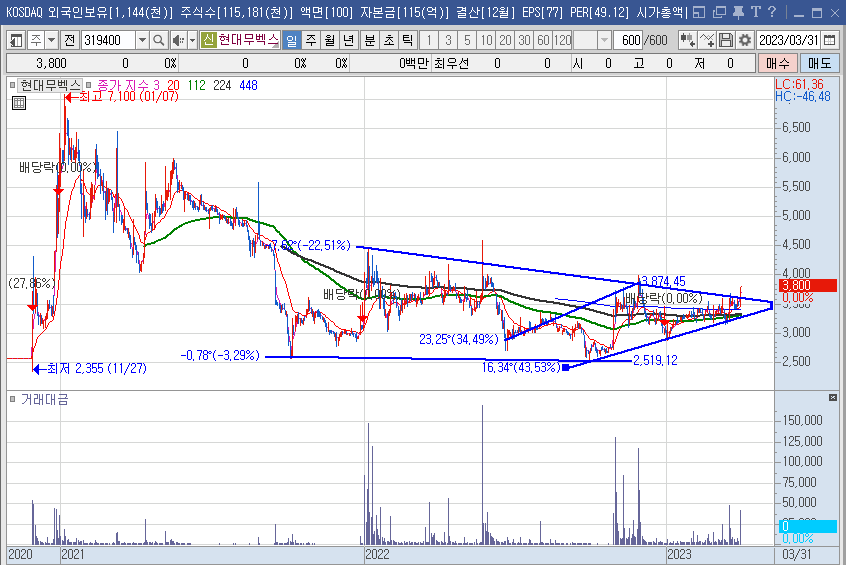The width and height of the screenshot is (846, 565).
Task: Choose the 30 interval button
Action: tap(524, 40)
